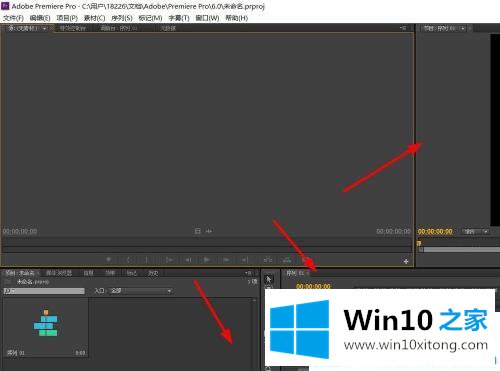Open the 标记(M) menu

[x=150, y=18]
